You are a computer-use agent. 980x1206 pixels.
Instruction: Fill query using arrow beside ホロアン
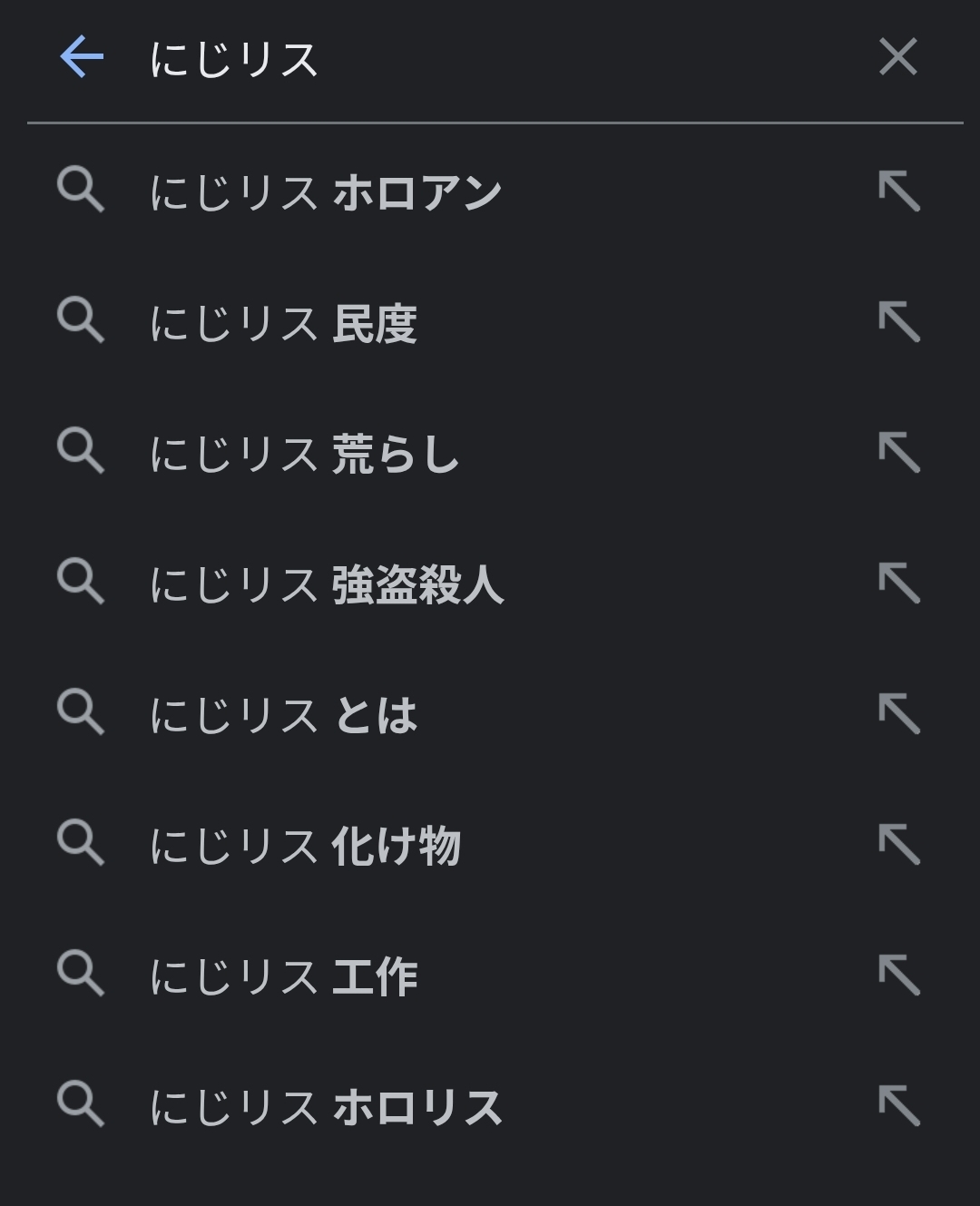click(x=899, y=191)
